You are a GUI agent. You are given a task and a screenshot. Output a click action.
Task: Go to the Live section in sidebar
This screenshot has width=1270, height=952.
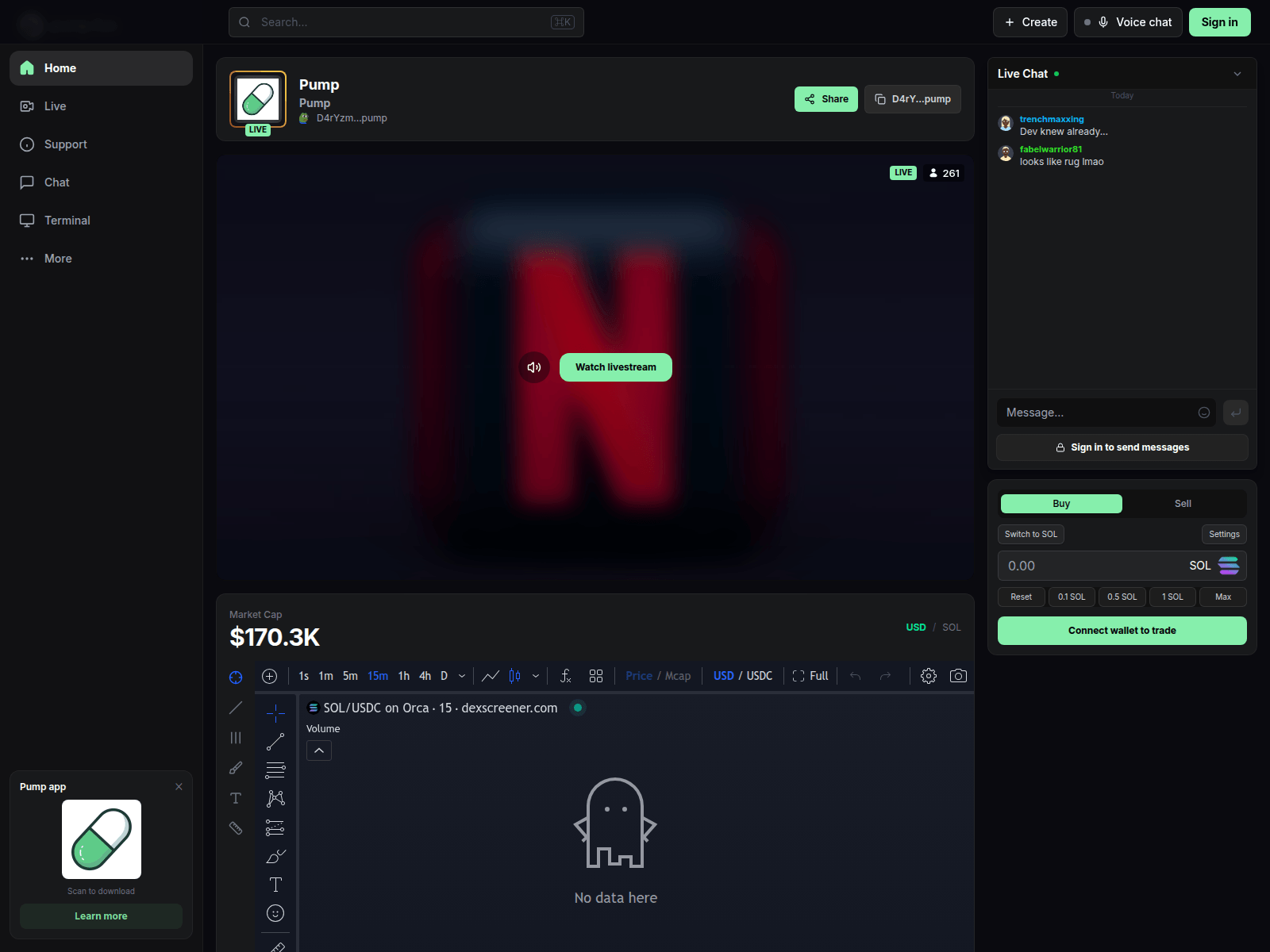101,106
